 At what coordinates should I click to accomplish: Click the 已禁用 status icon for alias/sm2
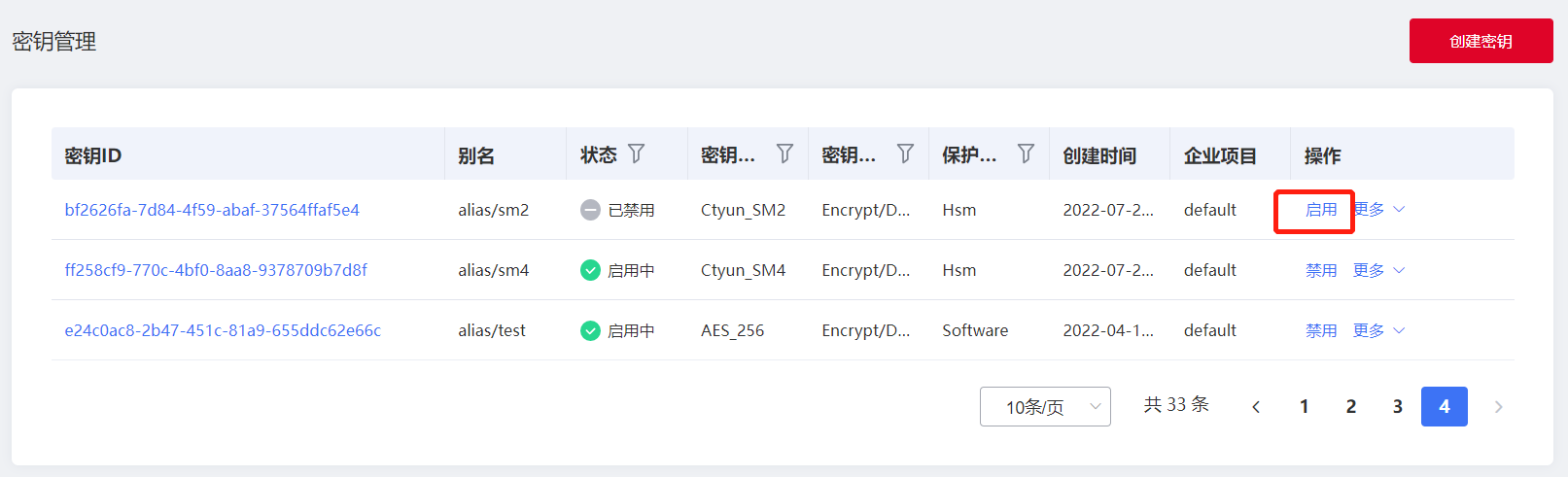(x=590, y=210)
